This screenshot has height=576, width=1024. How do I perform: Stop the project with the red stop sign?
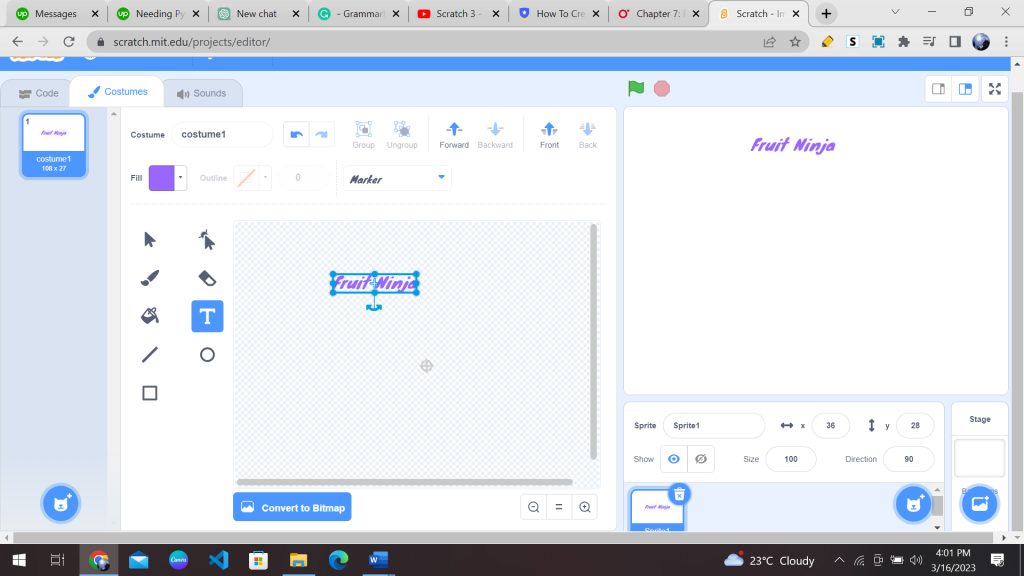pyautogui.click(x=661, y=88)
